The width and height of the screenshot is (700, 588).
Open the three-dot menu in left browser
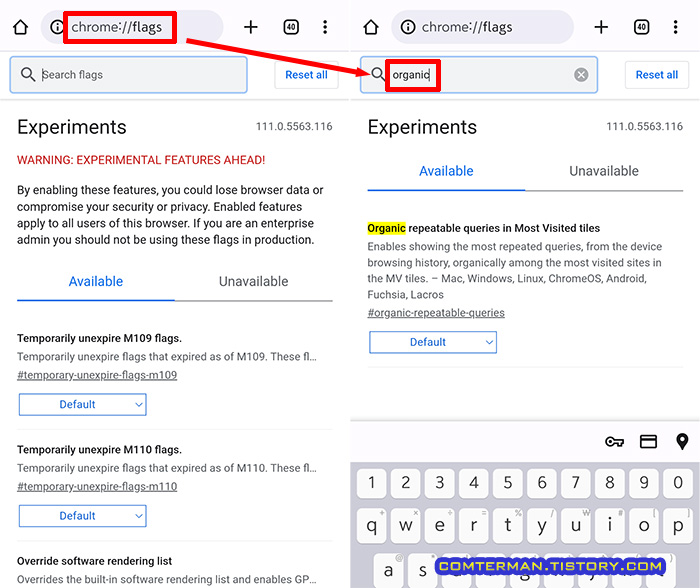coord(325,27)
